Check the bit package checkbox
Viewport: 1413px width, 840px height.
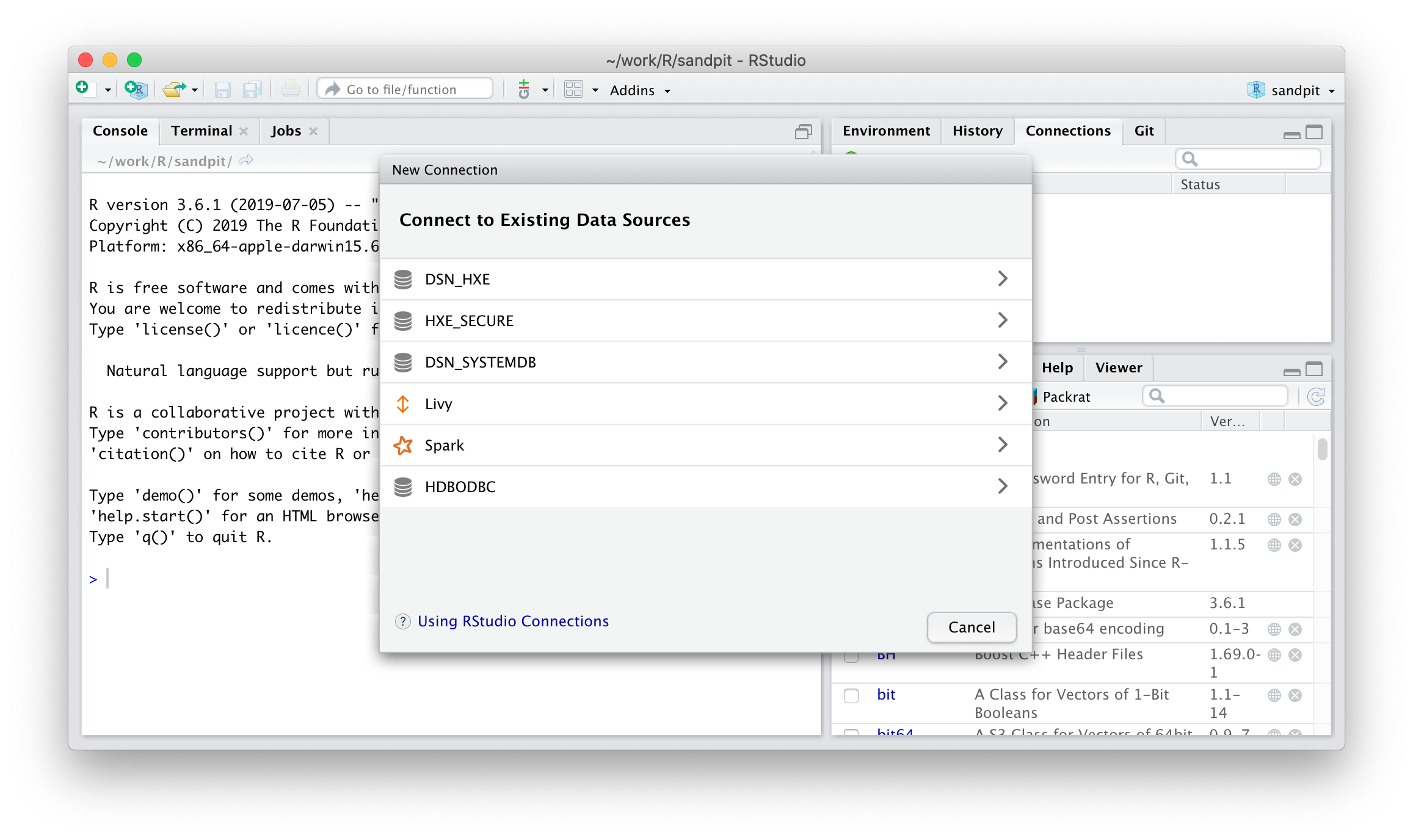click(851, 695)
